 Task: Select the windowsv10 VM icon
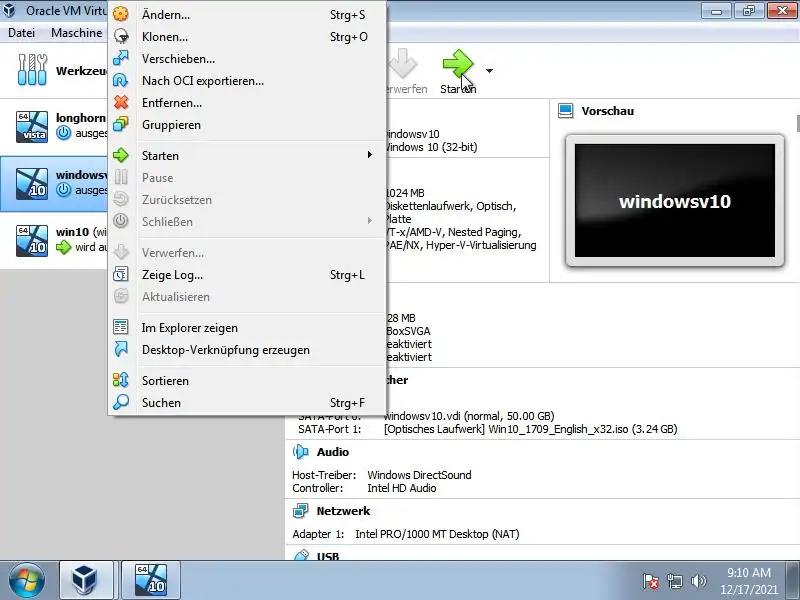click(x=32, y=184)
